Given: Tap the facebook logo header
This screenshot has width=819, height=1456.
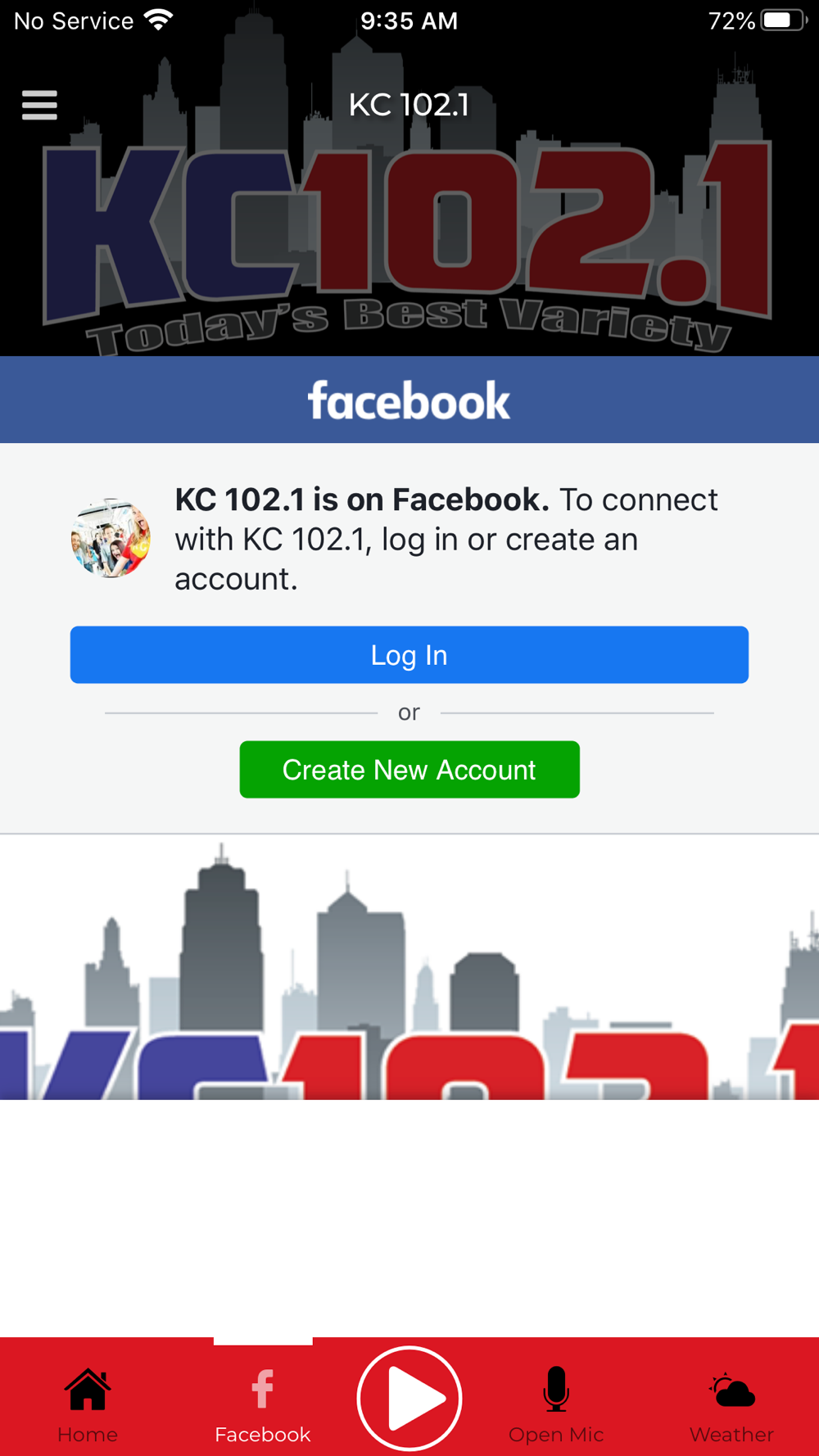Looking at the screenshot, I should tap(409, 400).
